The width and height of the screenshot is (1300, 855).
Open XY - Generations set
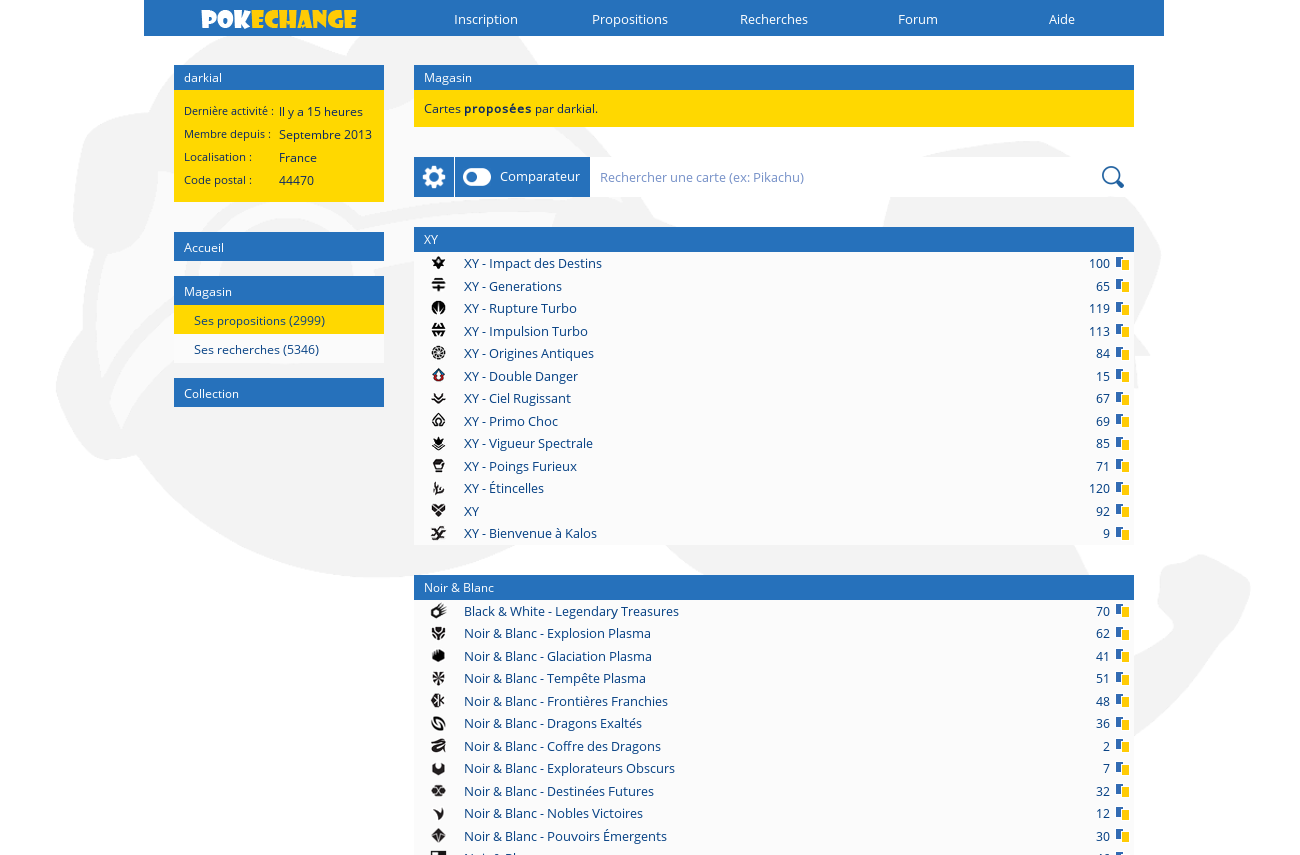513,286
